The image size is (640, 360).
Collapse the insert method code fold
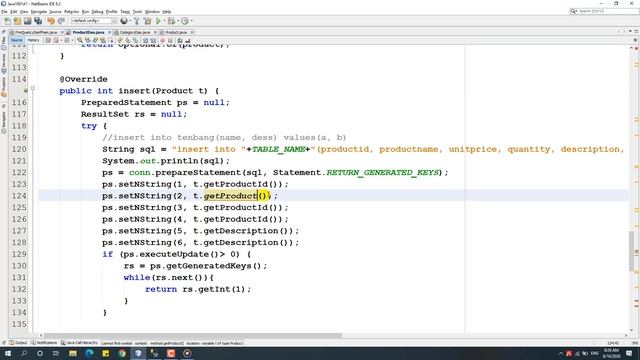33,88
